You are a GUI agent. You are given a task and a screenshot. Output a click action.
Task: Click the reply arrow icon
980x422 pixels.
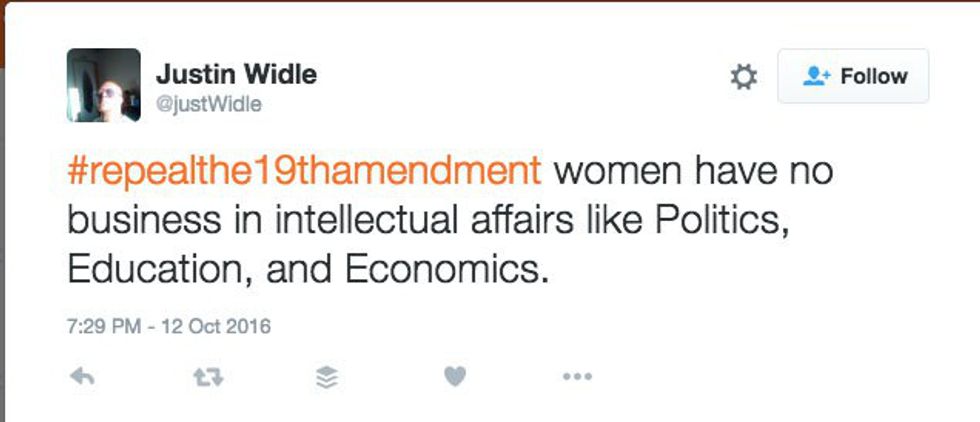(x=82, y=377)
